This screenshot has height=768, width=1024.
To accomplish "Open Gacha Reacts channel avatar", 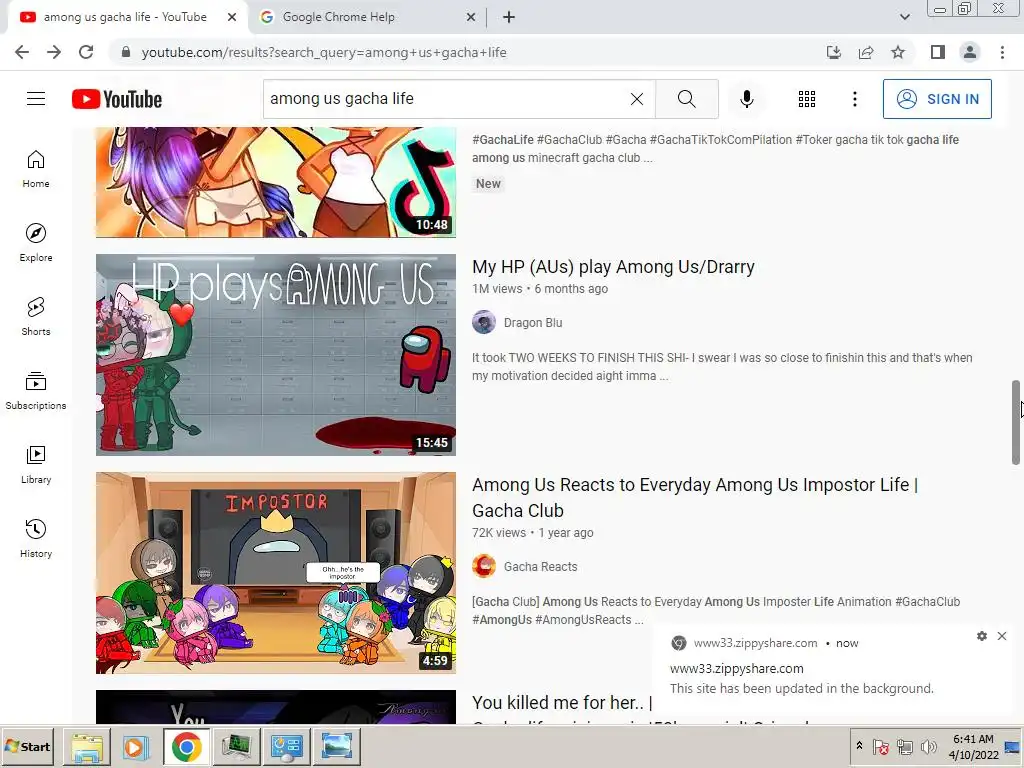I will pos(484,566).
